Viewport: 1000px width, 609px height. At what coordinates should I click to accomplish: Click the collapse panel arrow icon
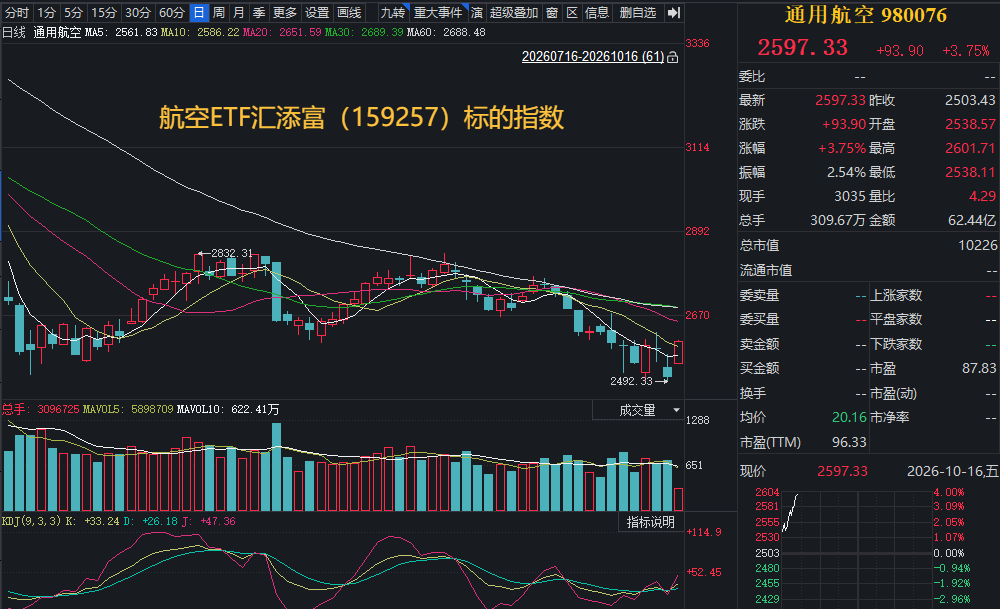[673, 13]
